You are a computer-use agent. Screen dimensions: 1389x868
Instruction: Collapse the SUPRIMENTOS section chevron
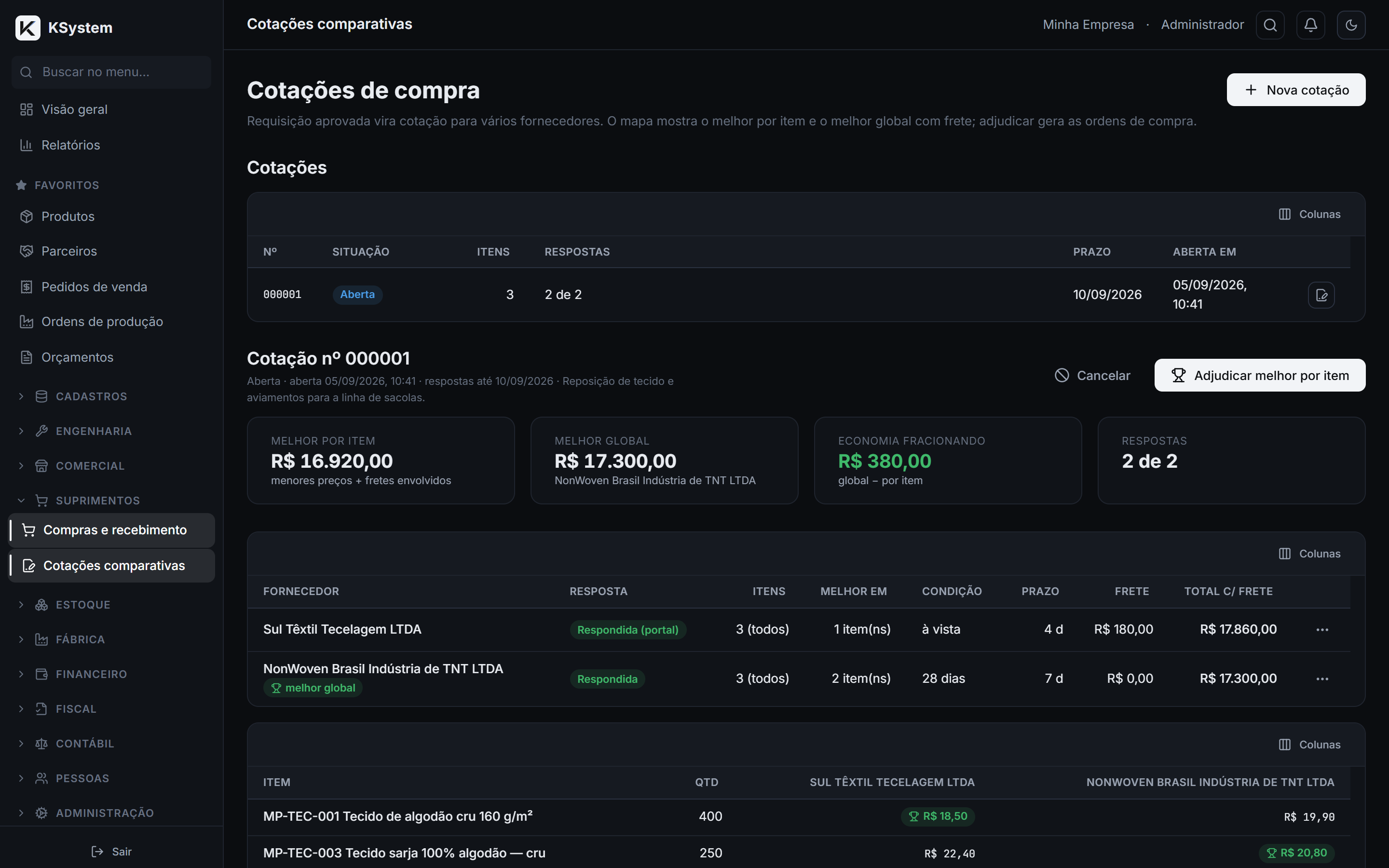pyautogui.click(x=21, y=501)
